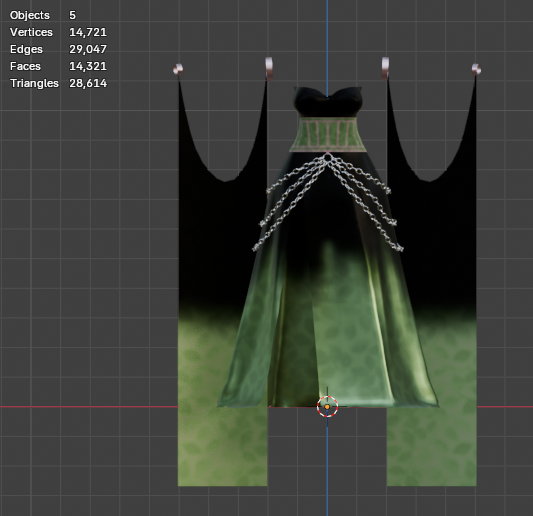Image resolution: width=533 pixels, height=516 pixels.
Task: Select the far-left curtain ring hook
Action: 178,69
